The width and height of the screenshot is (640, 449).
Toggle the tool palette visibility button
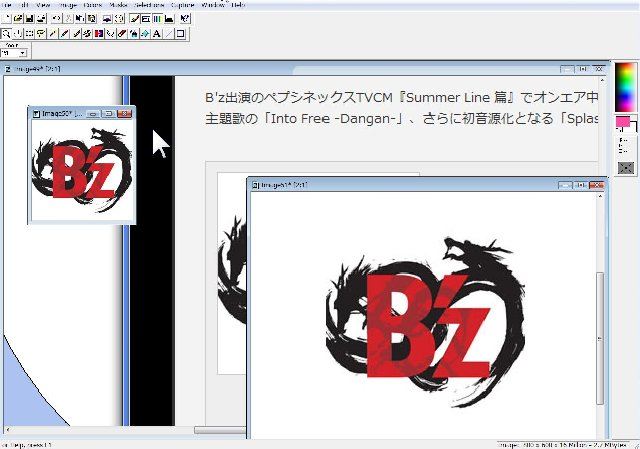point(134,18)
